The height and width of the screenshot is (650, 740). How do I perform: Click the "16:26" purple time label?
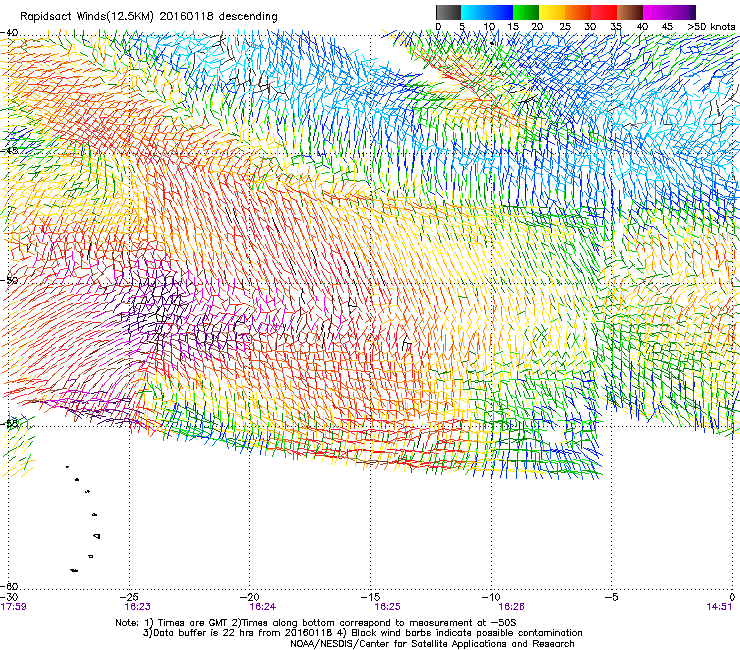pyautogui.click(x=512, y=607)
